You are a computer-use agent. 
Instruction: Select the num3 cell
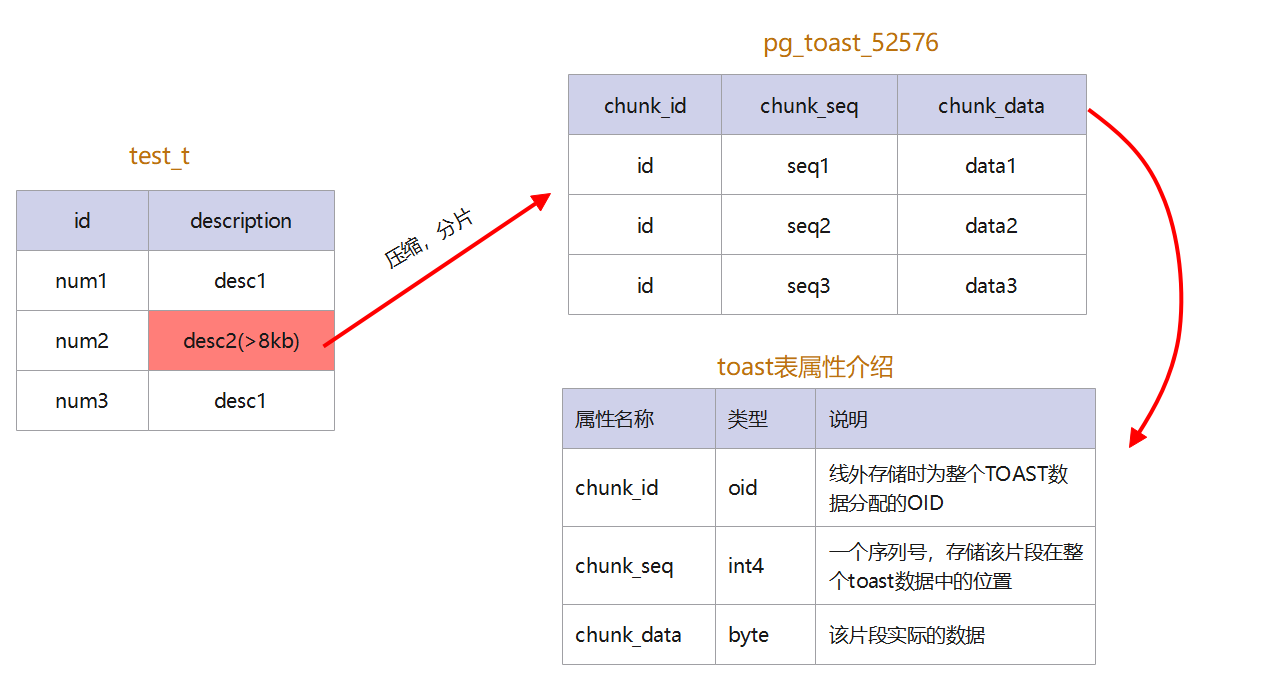pyautogui.click(x=82, y=401)
